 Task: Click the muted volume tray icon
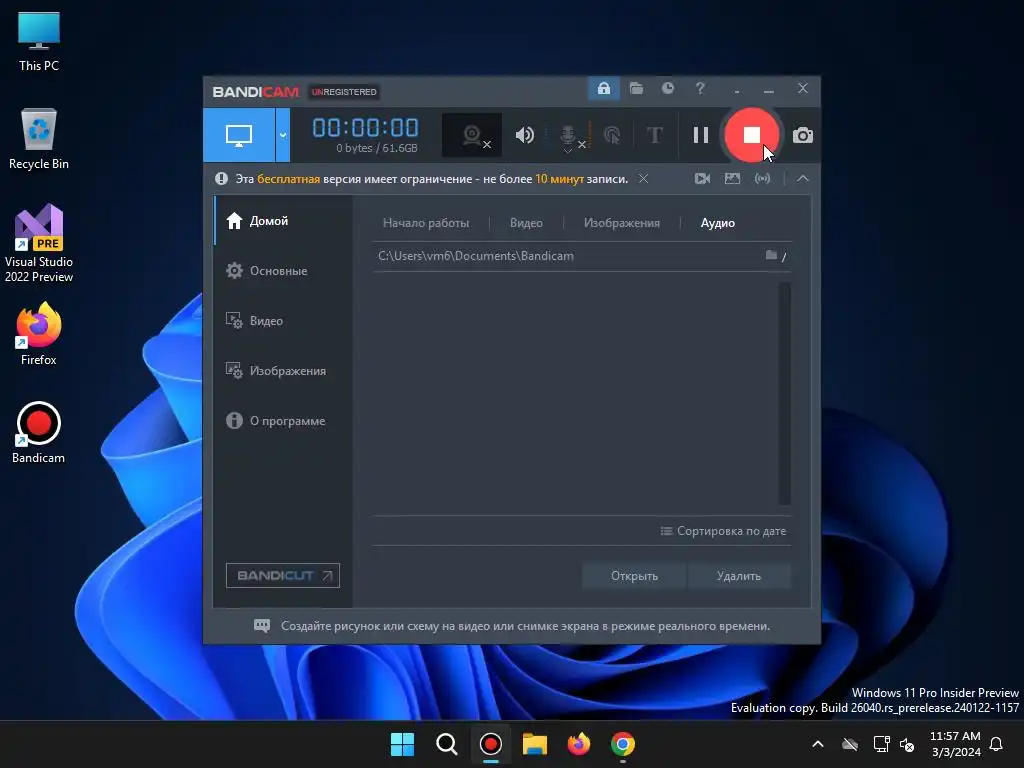[x=907, y=744]
